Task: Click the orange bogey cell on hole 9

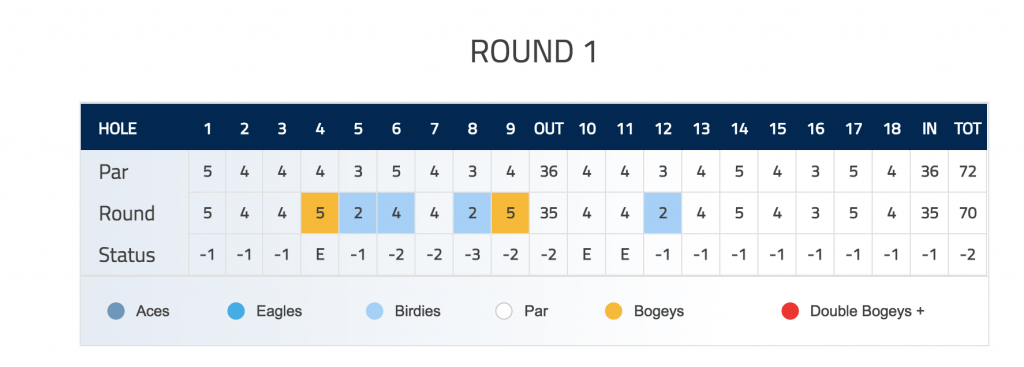Action: [x=510, y=213]
